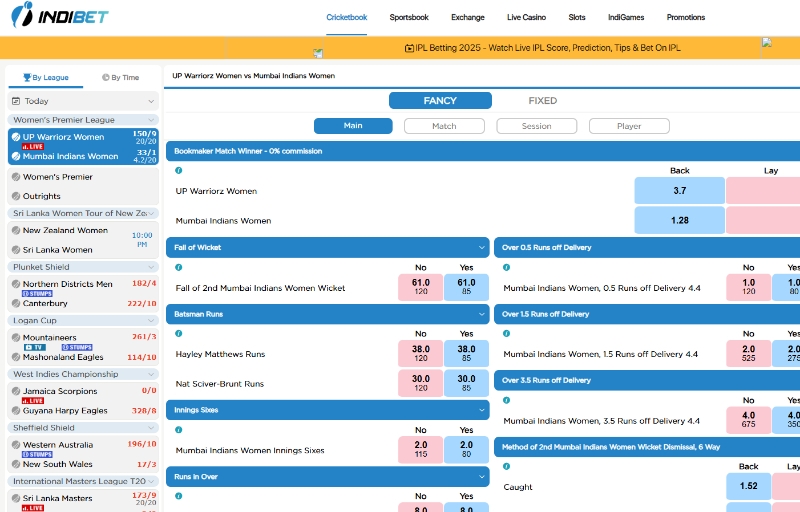Screen dimensions: 800x512
Task: Back Caught at 1.52
Action: pos(748,486)
